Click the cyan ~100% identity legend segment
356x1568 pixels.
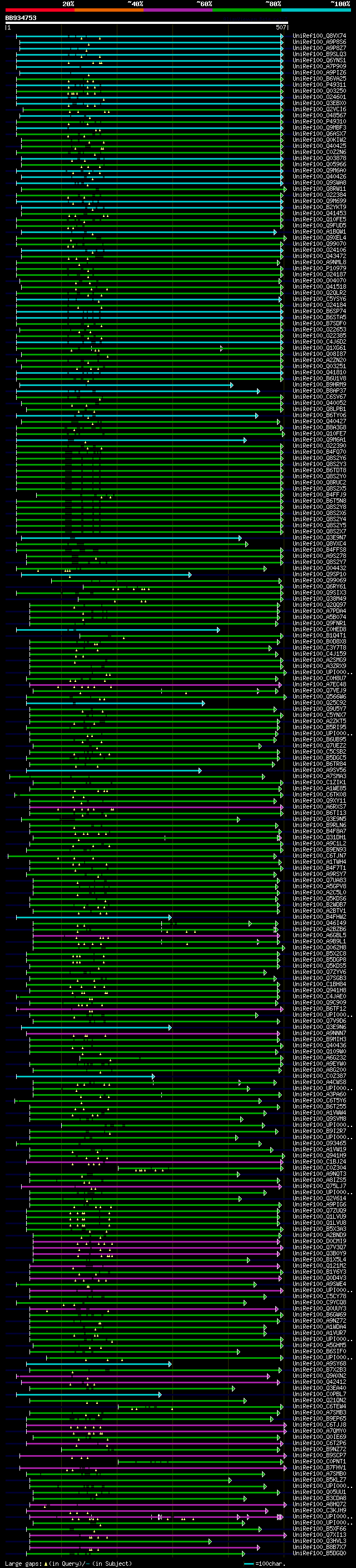point(317,11)
